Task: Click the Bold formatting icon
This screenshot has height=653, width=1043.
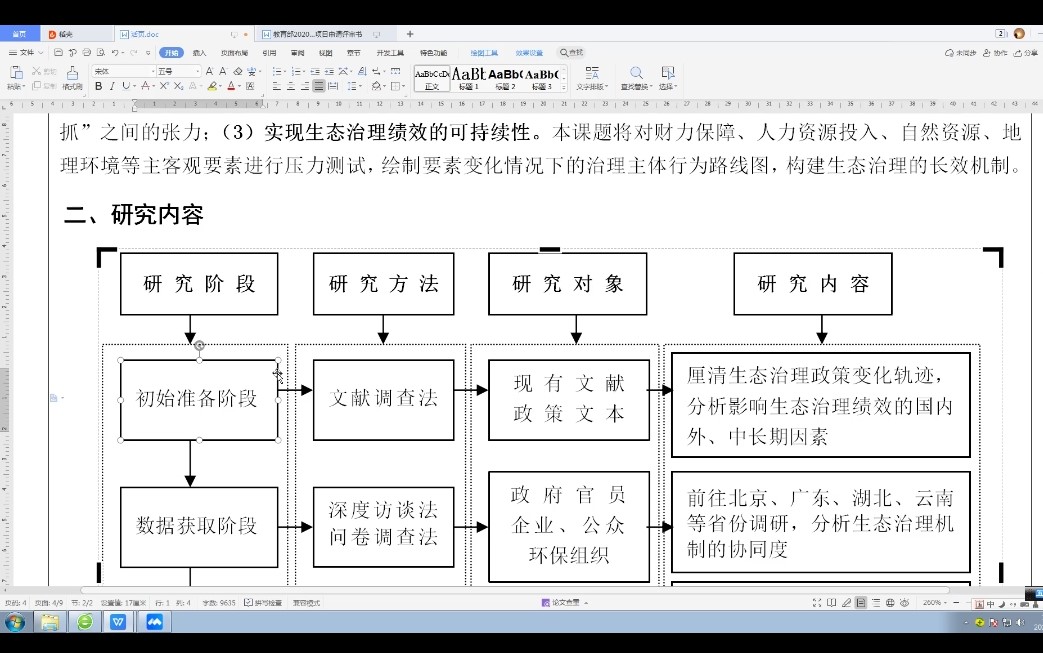Action: pyautogui.click(x=98, y=87)
